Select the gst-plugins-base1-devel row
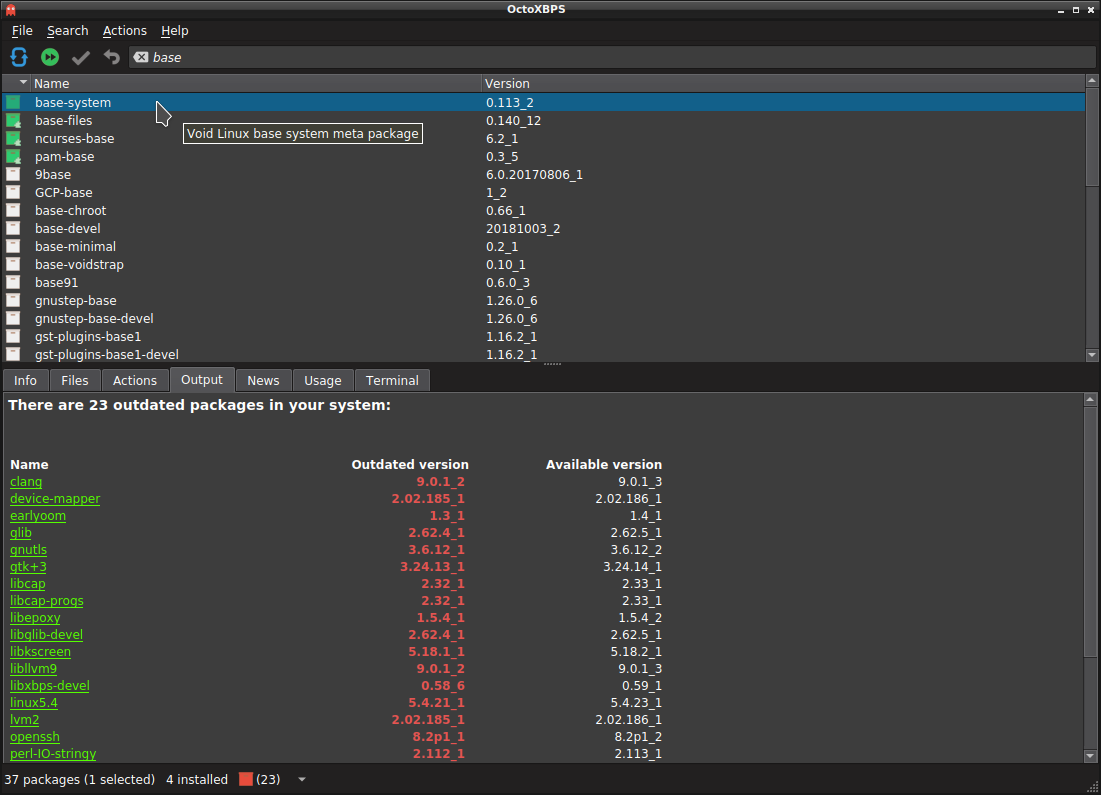This screenshot has width=1101, height=795. click(x=543, y=354)
